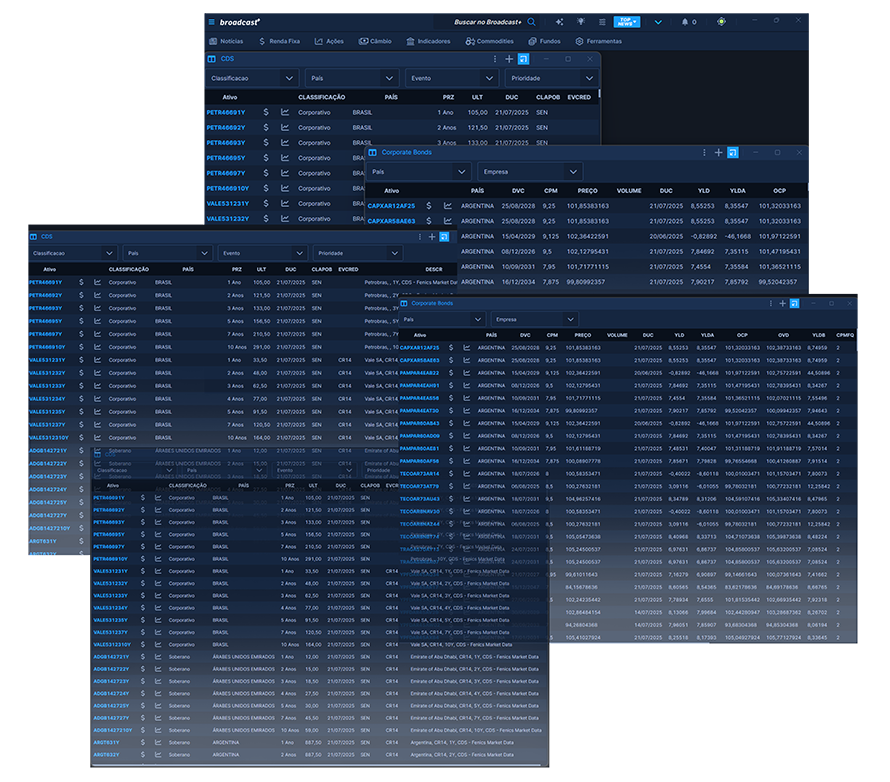Open the Commodities menu
890x782 pixels.
489,41
